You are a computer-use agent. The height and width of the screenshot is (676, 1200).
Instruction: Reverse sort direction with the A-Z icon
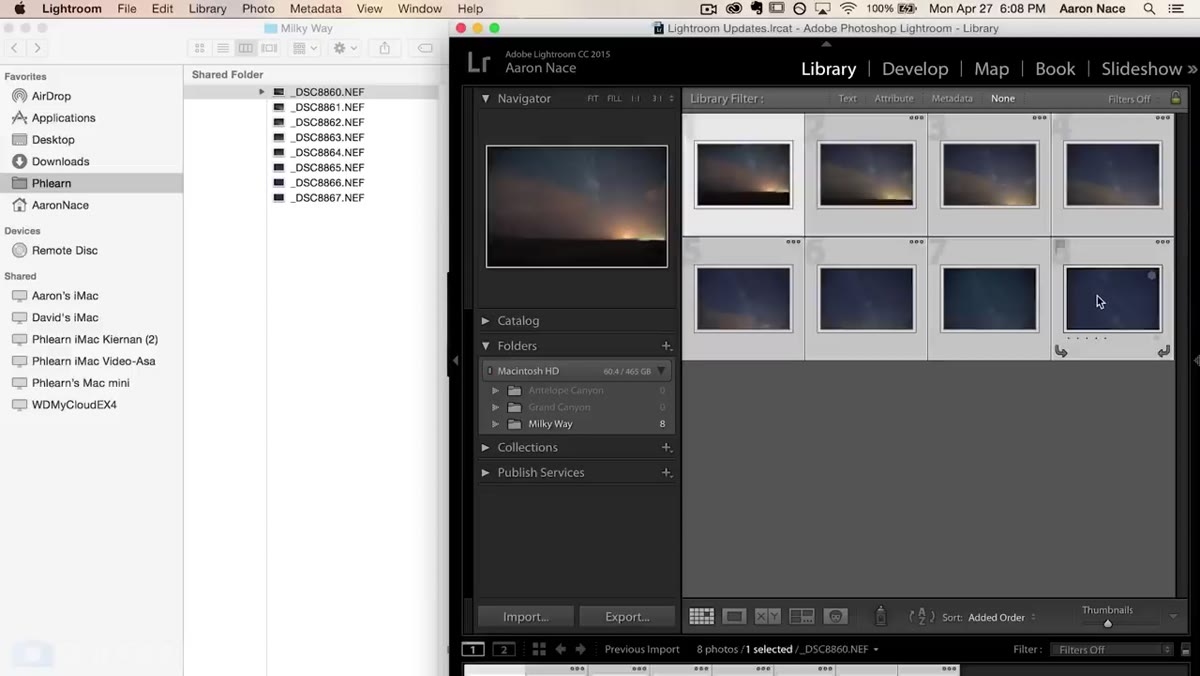pyautogui.click(x=921, y=617)
